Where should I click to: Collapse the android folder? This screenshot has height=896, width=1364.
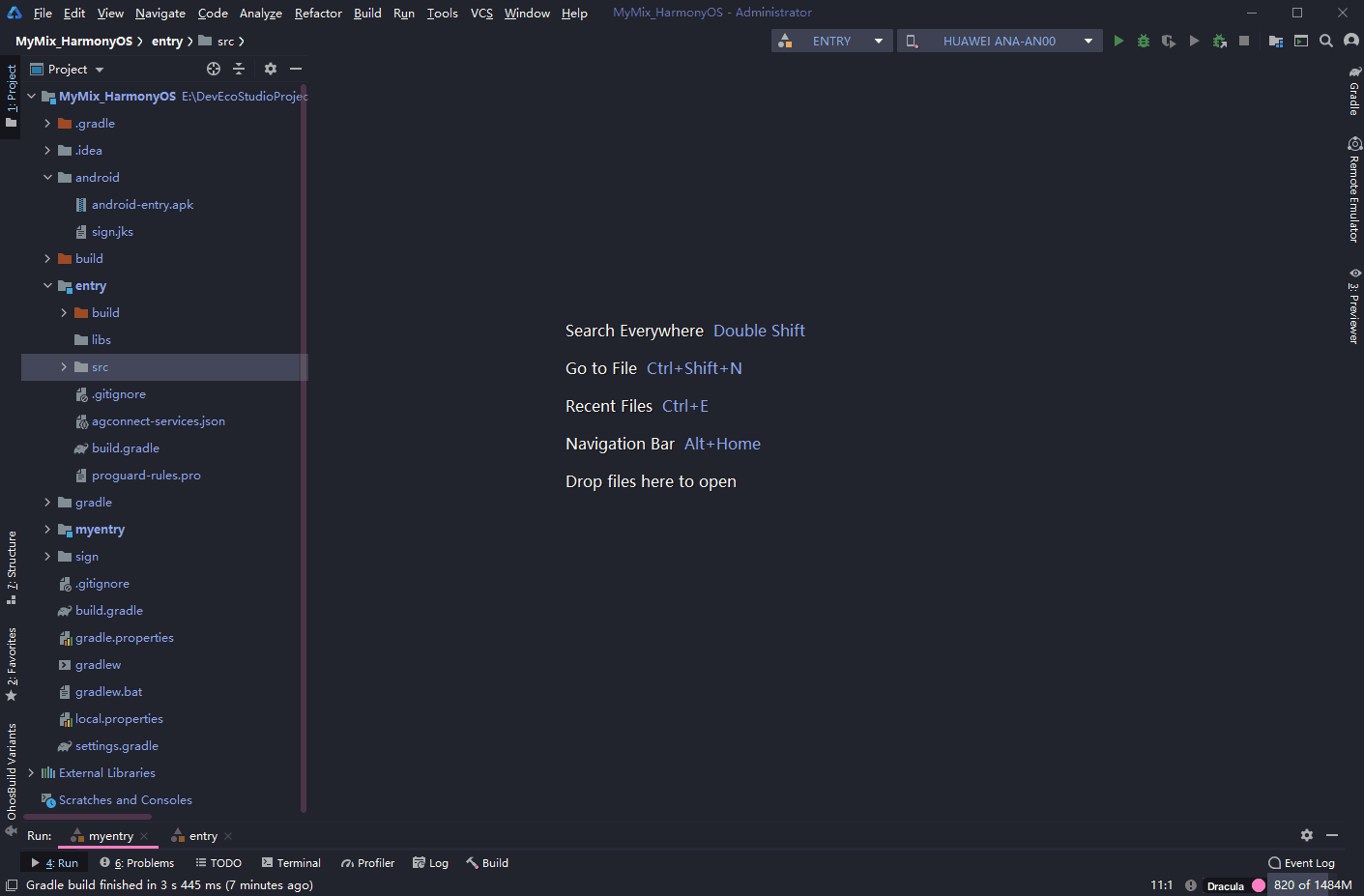(47, 177)
